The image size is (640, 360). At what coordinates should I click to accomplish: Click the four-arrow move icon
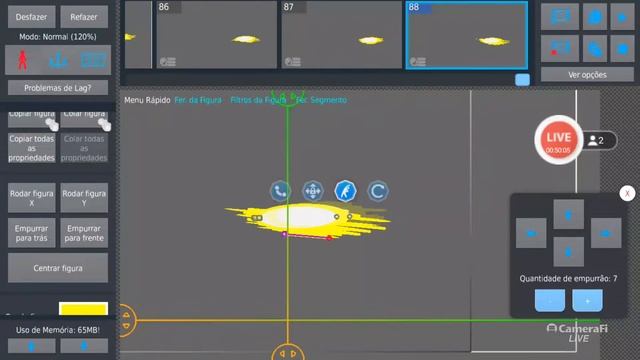(x=313, y=191)
